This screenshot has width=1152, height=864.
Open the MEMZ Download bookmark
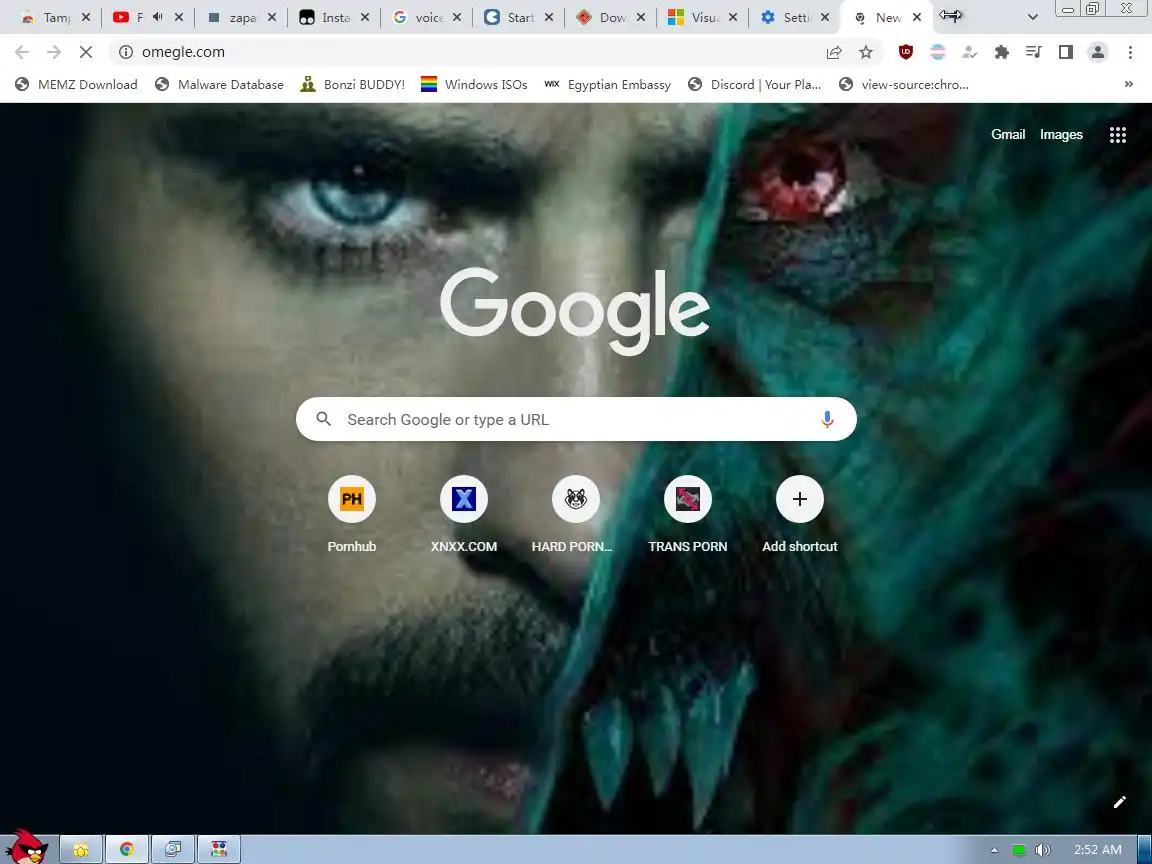coord(76,84)
